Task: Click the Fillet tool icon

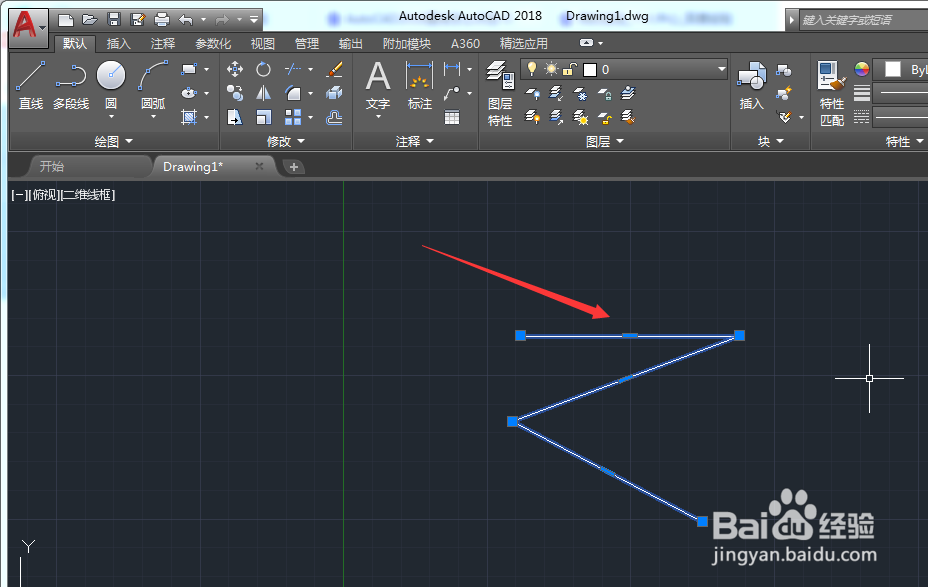Action: point(293,93)
